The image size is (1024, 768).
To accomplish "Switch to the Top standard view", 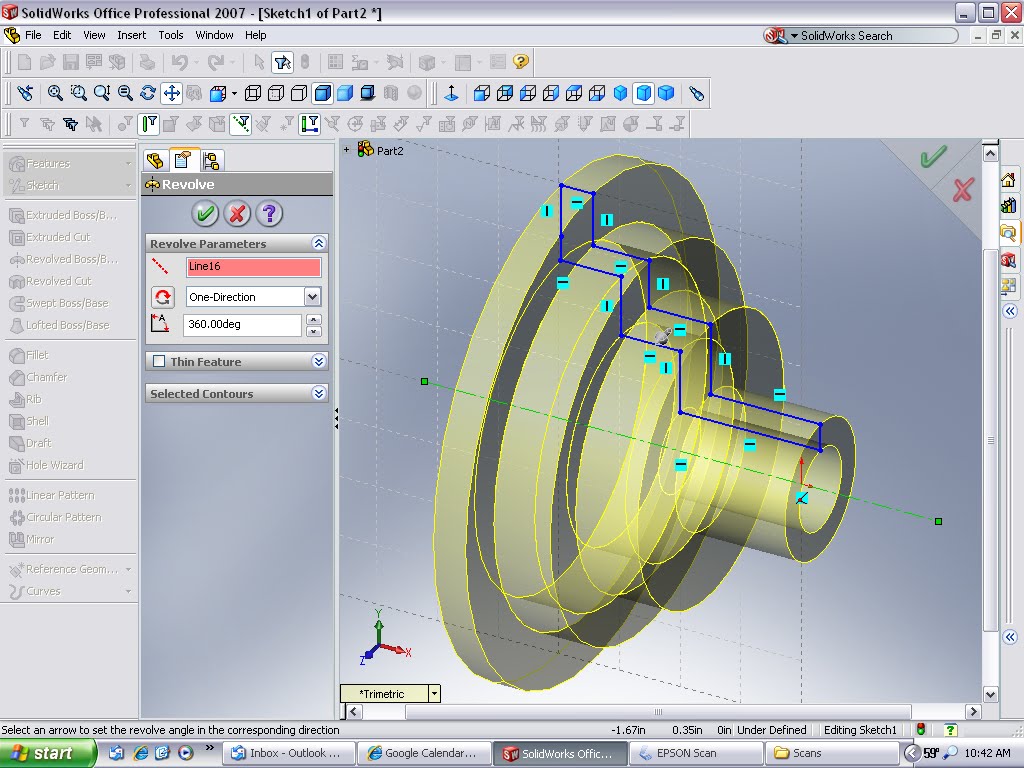I will click(574, 93).
